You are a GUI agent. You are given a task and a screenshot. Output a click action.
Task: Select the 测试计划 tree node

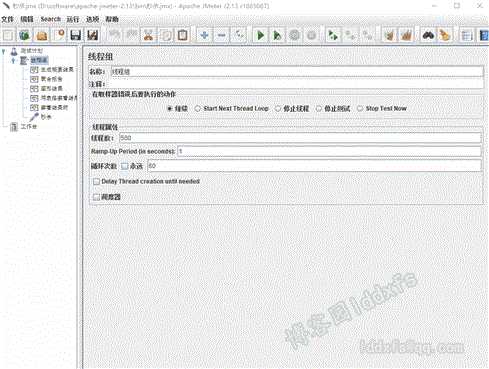coord(32,51)
